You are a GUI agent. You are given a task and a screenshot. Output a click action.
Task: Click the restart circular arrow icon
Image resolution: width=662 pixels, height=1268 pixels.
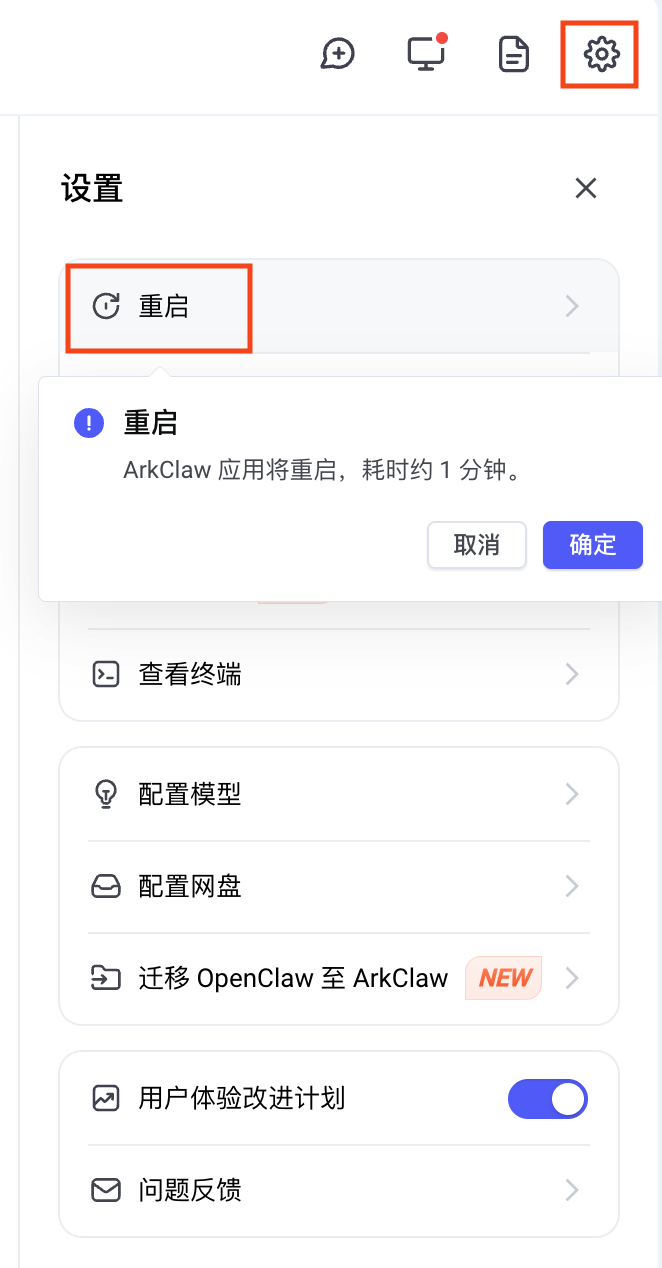(x=106, y=306)
